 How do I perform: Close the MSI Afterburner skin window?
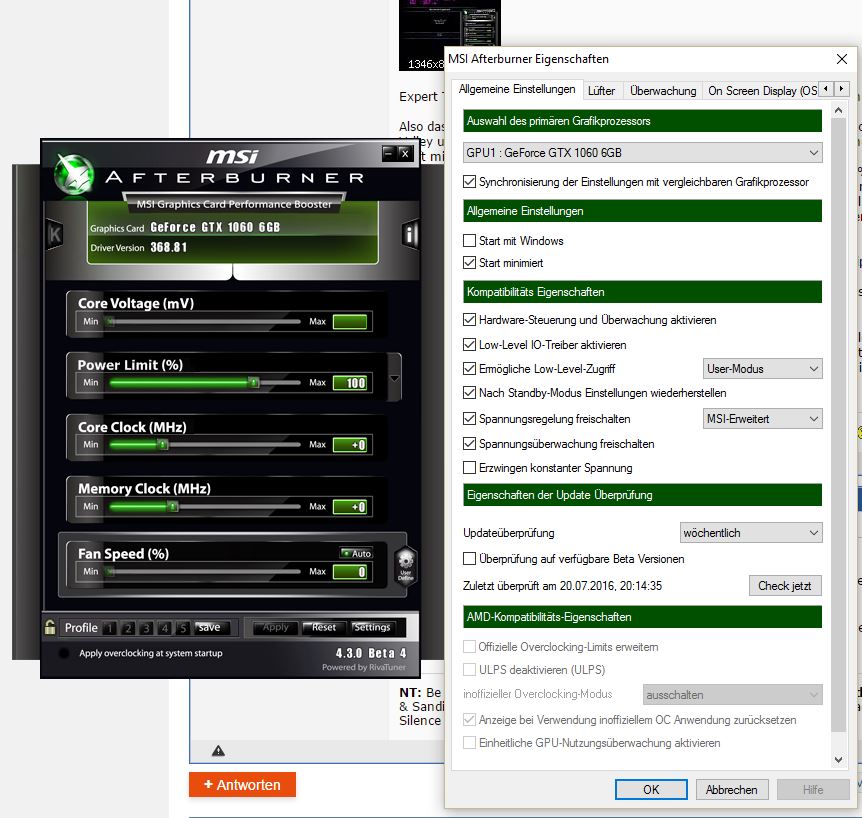click(x=405, y=153)
